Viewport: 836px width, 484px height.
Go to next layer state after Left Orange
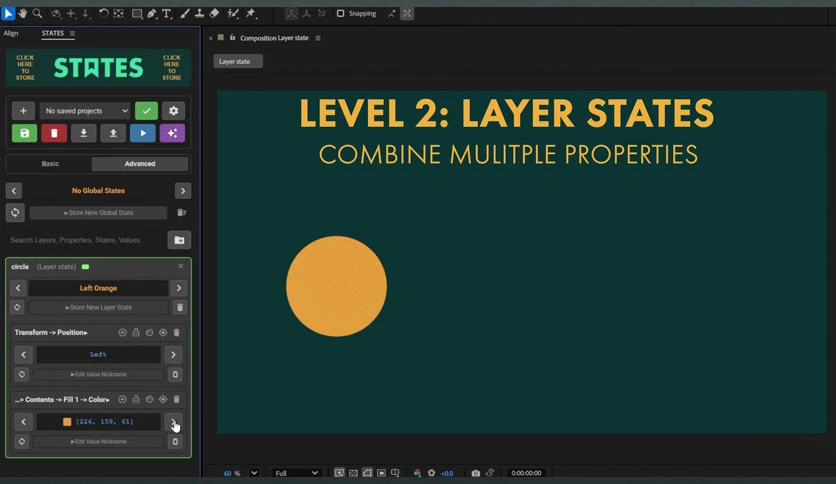pyautogui.click(x=179, y=288)
